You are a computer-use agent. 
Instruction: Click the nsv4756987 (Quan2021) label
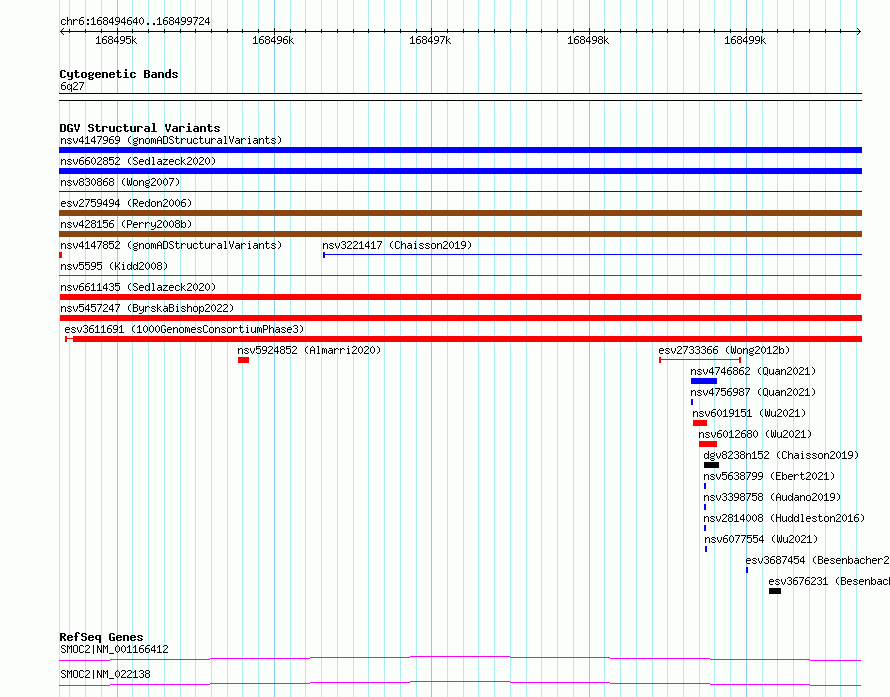pos(753,392)
